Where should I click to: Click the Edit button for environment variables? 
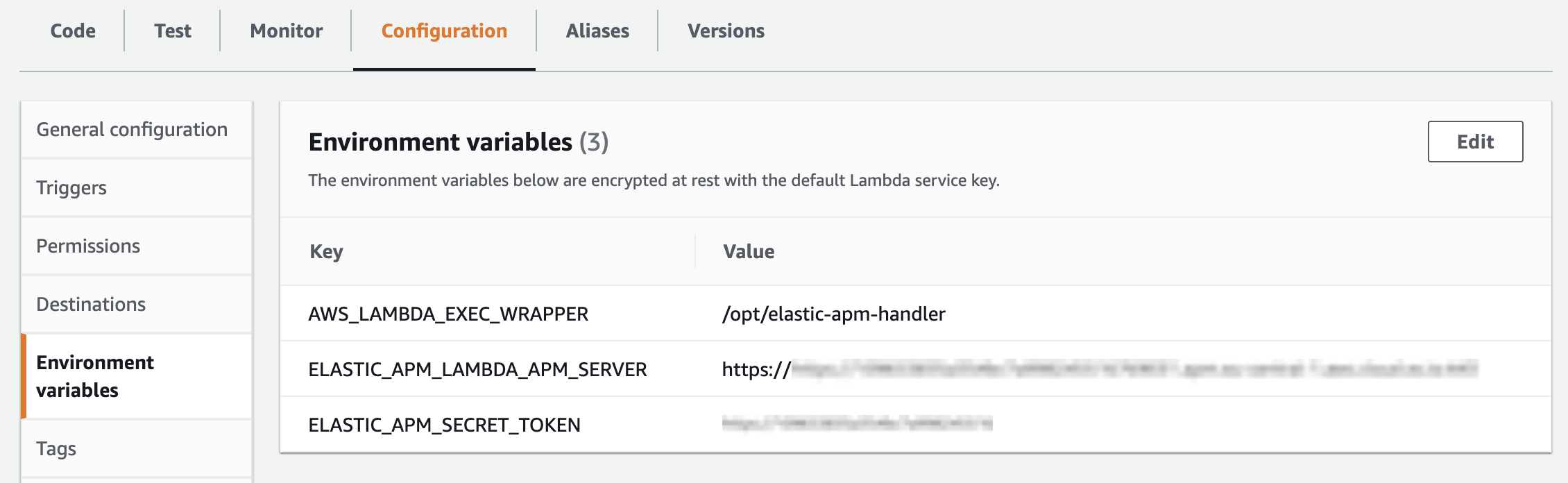(x=1474, y=141)
